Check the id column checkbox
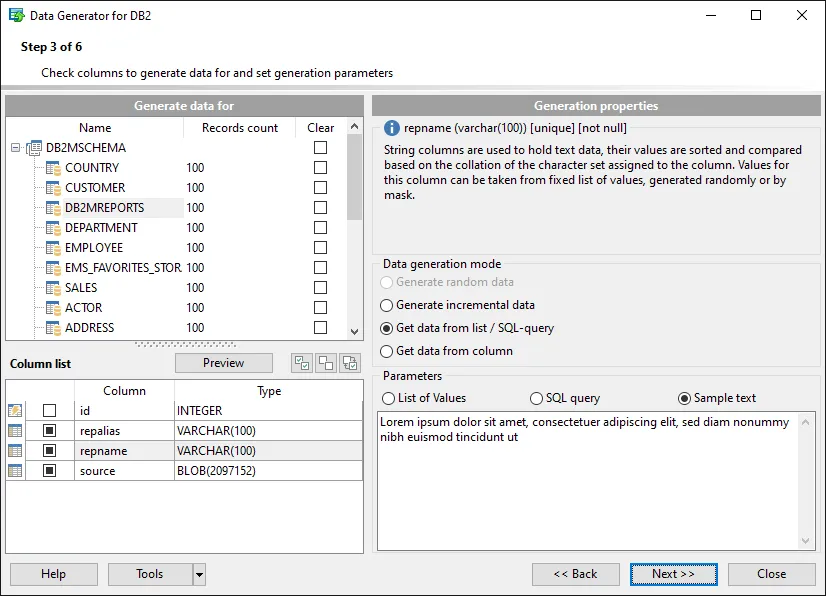826x596 pixels. [50, 411]
